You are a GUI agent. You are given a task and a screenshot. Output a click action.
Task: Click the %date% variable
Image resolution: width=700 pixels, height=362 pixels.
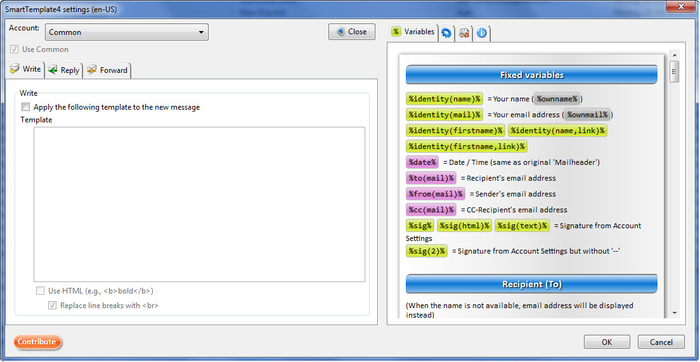point(422,162)
